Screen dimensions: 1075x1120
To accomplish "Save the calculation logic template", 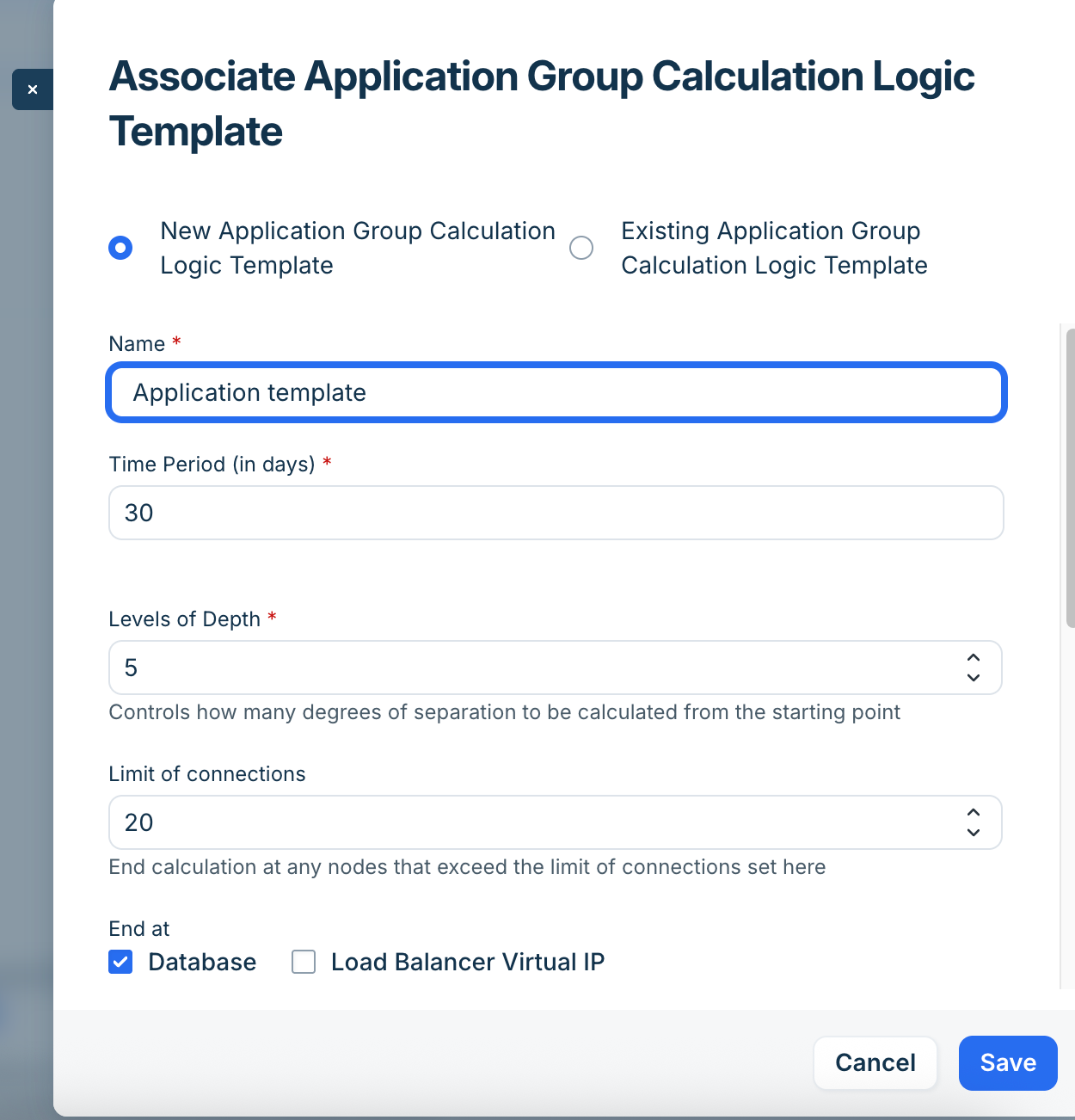I will coord(1008,1063).
